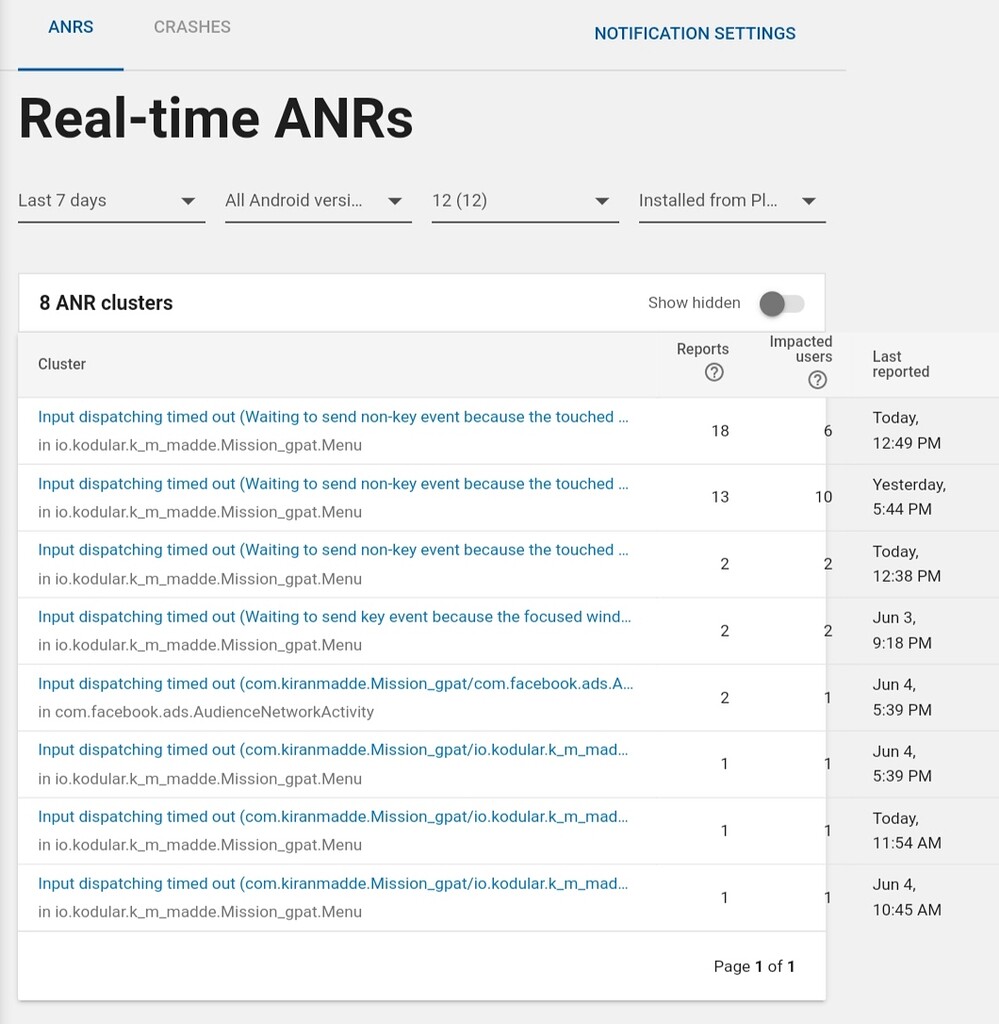Open the cluster last reported Today 12:38 PM
Screen dimensions: 999x1024
[333, 550]
